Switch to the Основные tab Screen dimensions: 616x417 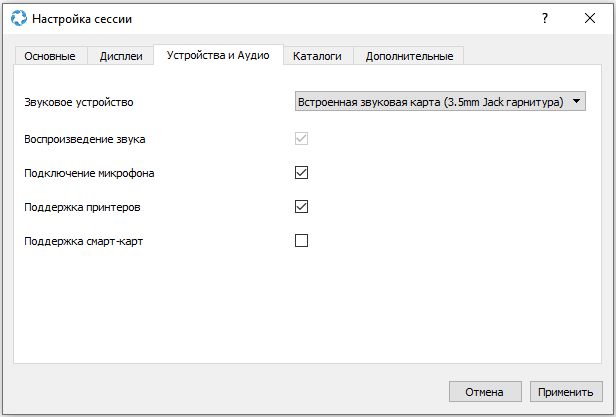pyautogui.click(x=50, y=56)
